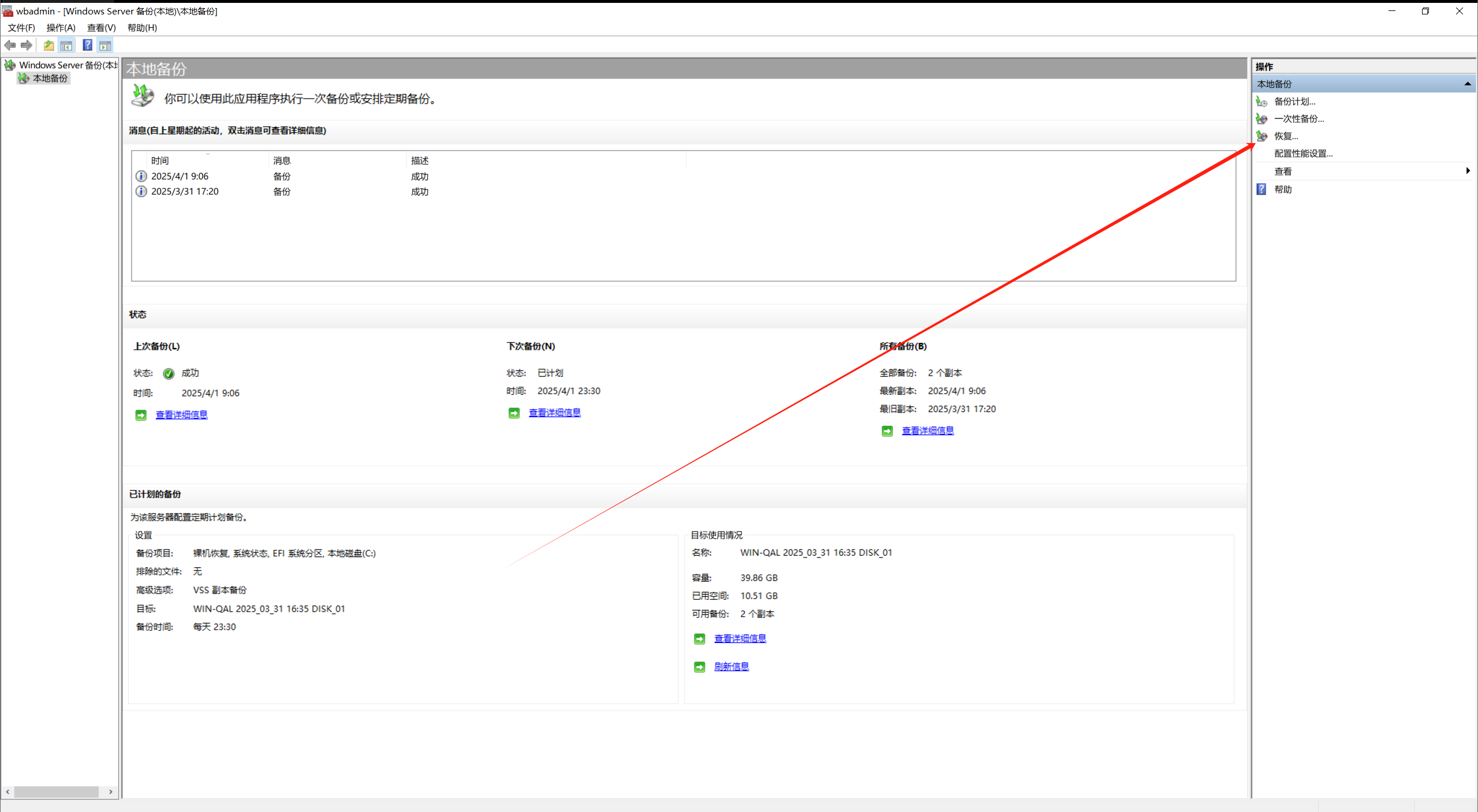Launch the Recover (恢复) action
The image size is (1478, 812).
point(1286,136)
